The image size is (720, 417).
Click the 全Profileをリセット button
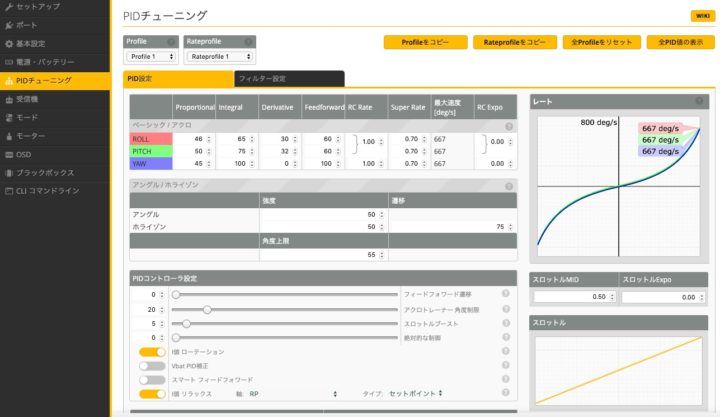(x=600, y=43)
